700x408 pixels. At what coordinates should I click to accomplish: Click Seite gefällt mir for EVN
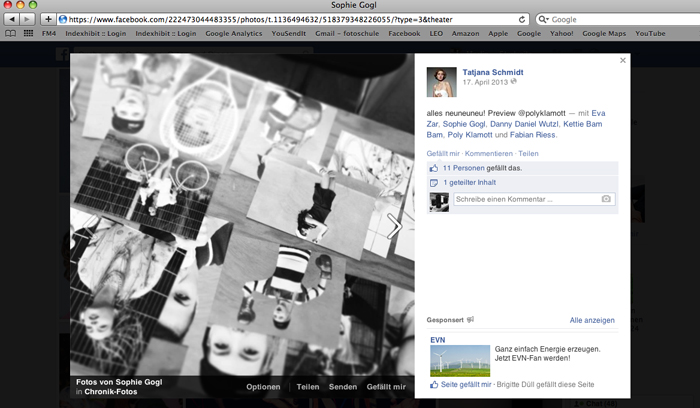coord(466,384)
